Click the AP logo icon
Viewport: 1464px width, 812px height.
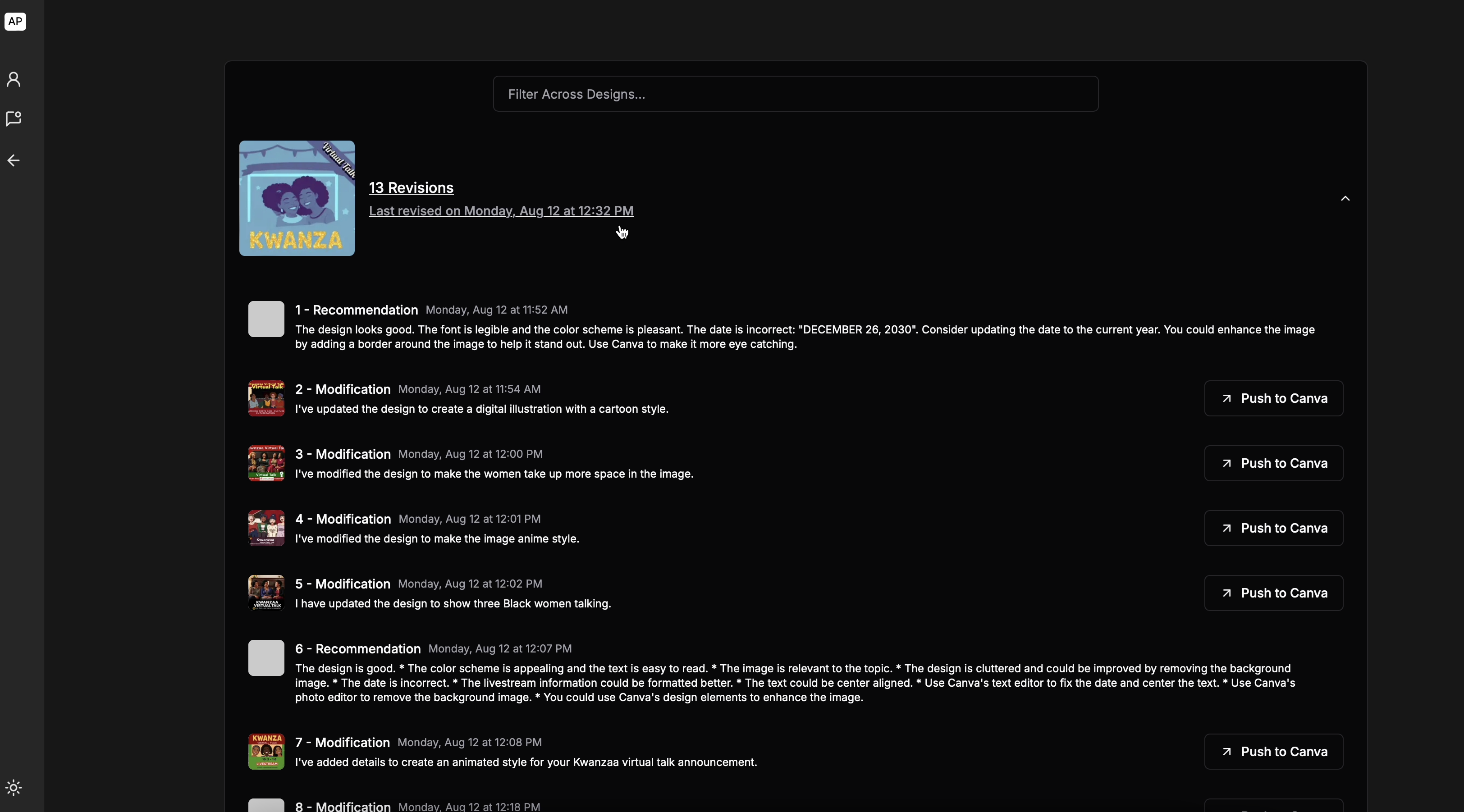[x=15, y=22]
